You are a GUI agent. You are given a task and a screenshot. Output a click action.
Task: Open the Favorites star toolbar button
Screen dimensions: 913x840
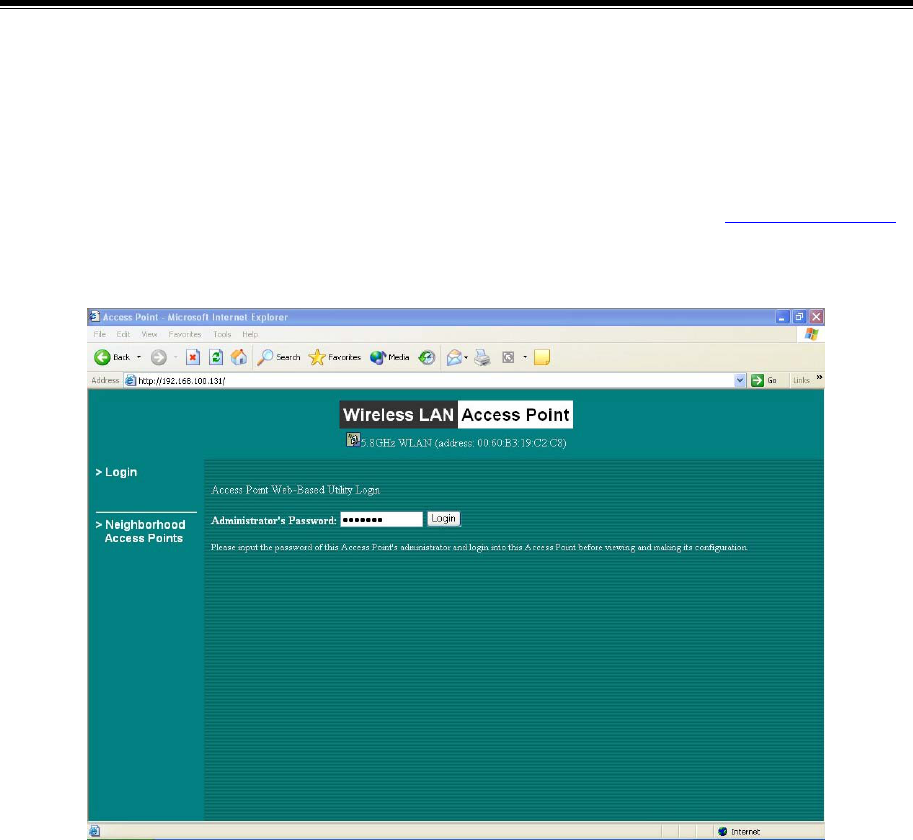click(x=335, y=357)
